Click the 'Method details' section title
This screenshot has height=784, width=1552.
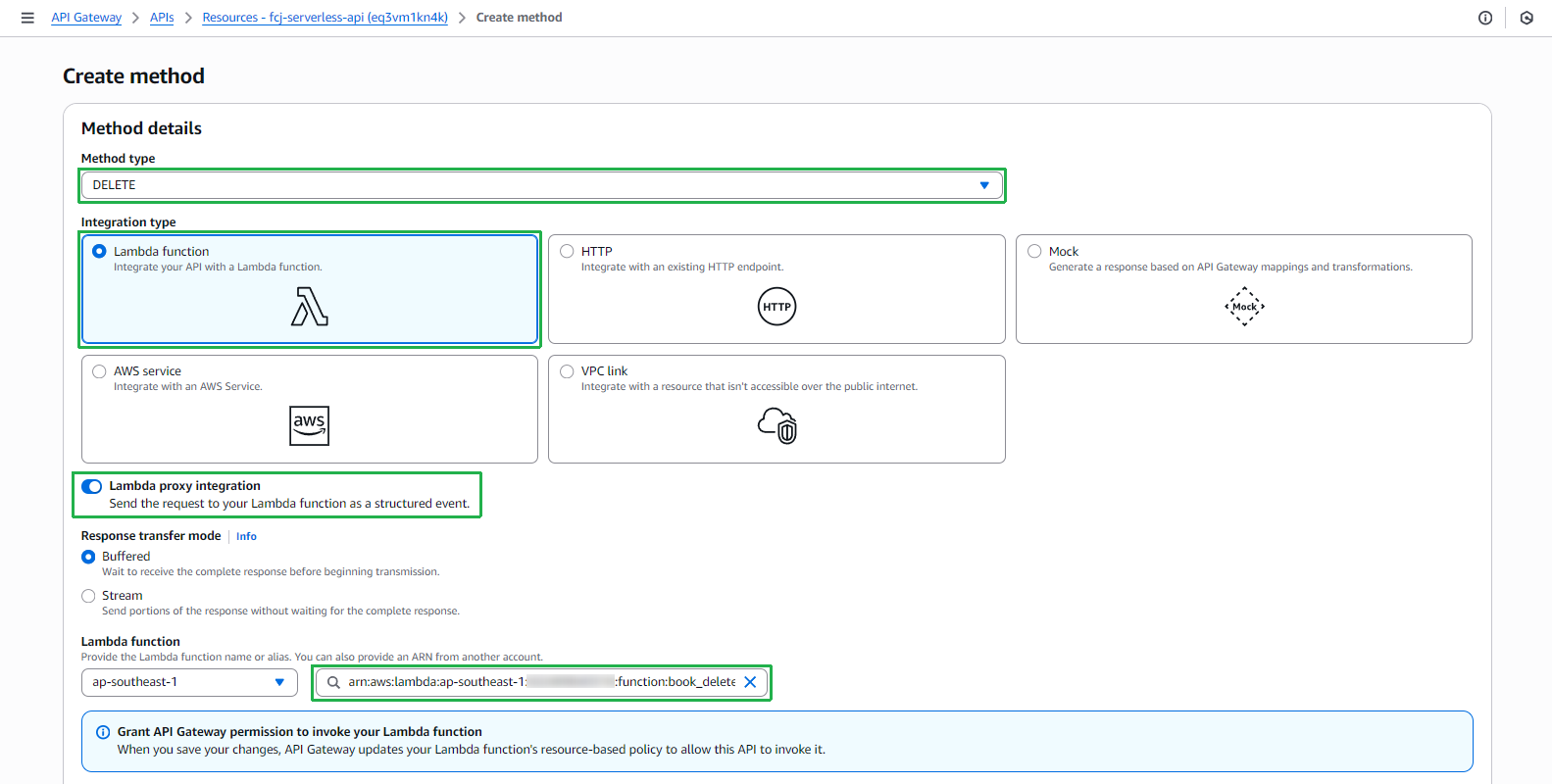coord(141,128)
